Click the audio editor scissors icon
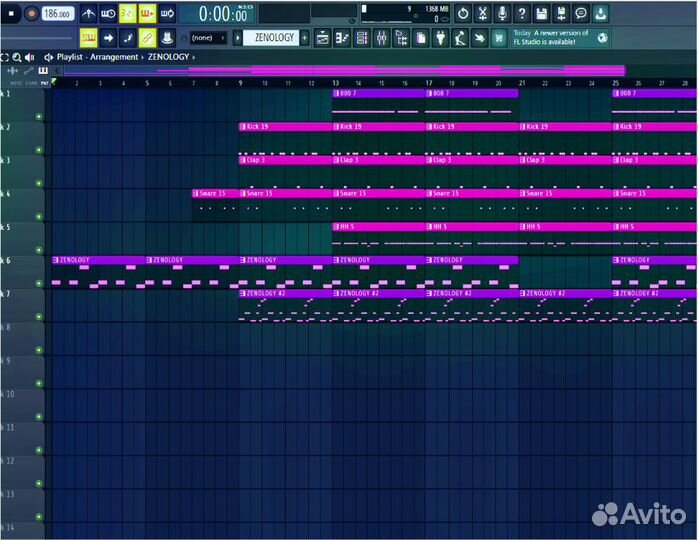Image resolution: width=698 pixels, height=540 pixels. point(483,14)
